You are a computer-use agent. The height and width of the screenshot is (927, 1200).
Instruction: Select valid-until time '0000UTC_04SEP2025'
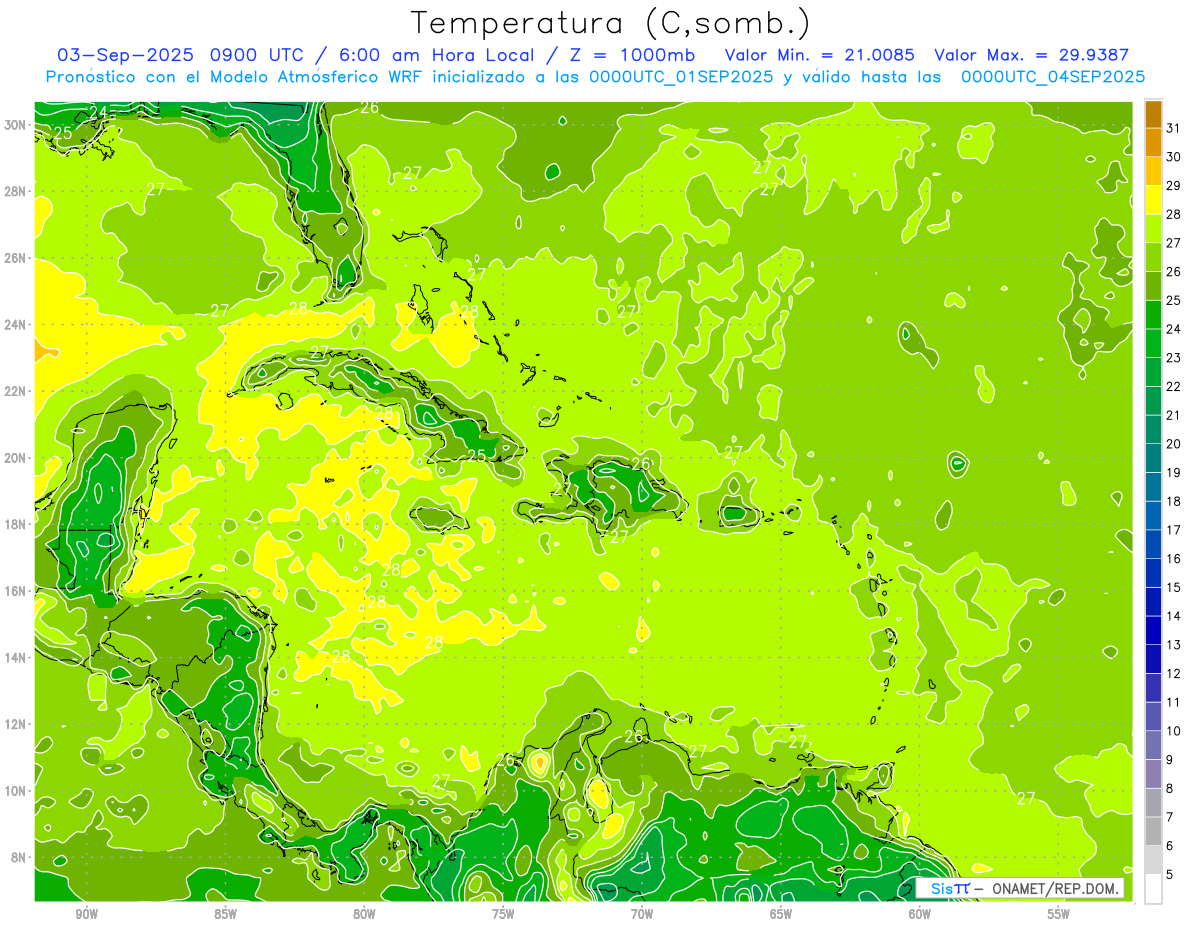point(1052,76)
